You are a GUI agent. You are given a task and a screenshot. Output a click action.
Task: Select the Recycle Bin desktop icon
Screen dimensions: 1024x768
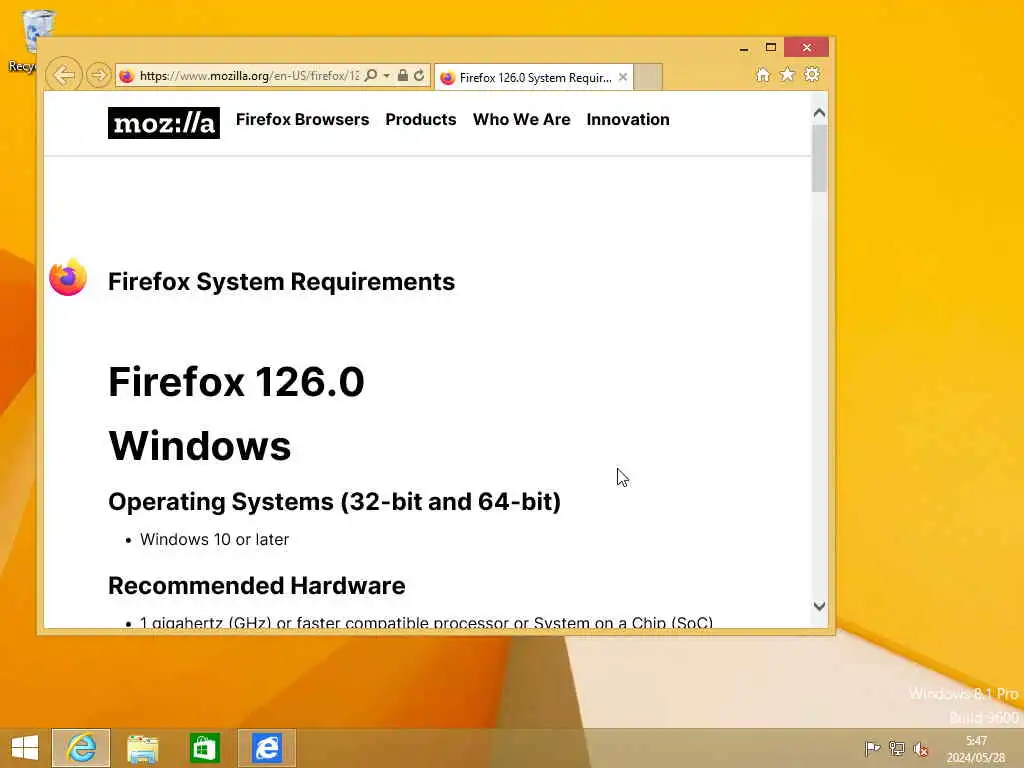click(x=29, y=40)
